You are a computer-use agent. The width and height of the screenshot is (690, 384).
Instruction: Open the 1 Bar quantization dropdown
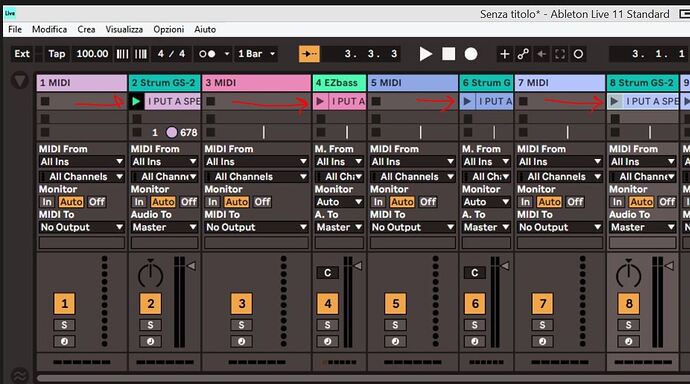[256, 54]
